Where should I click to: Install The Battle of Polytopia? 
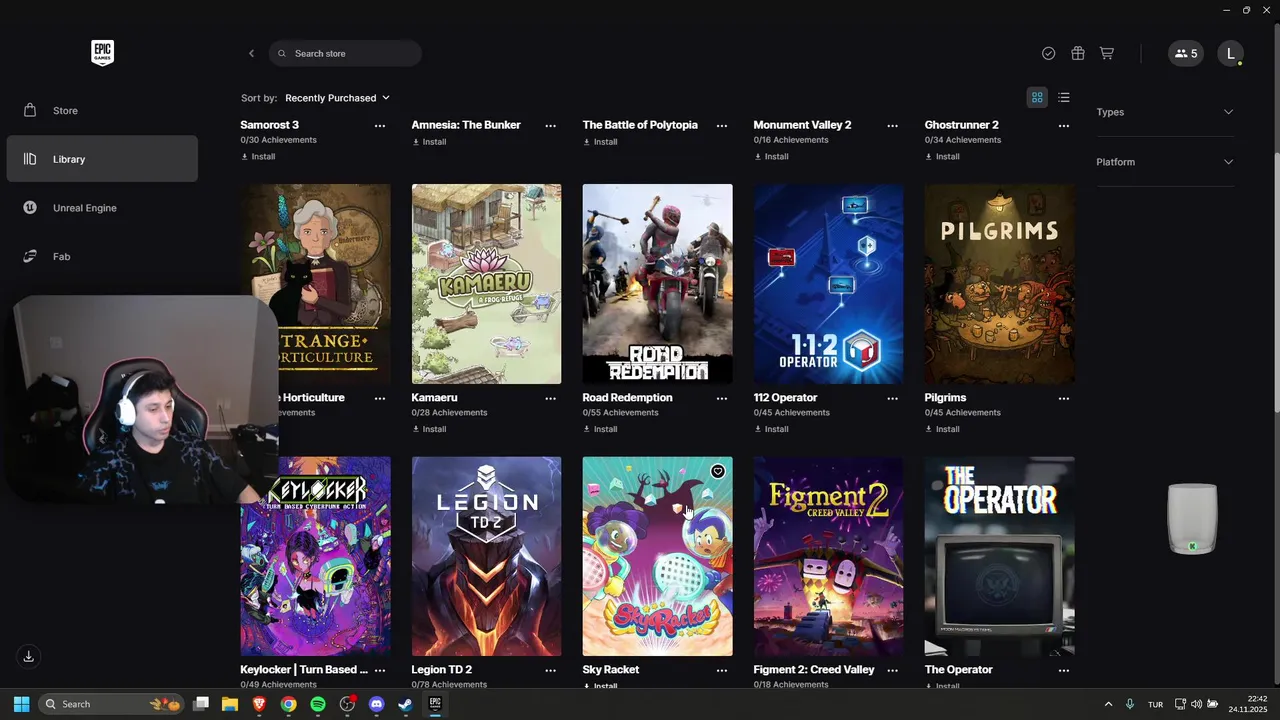click(600, 142)
